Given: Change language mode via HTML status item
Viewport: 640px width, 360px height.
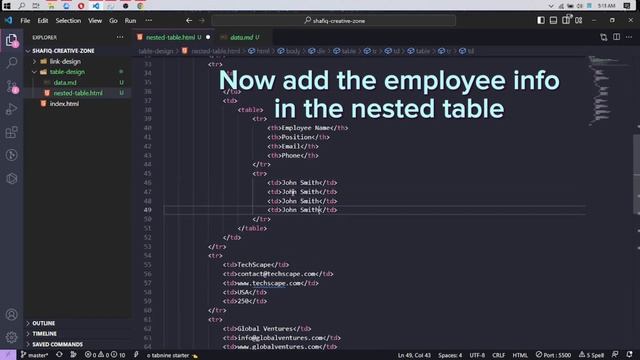Looking at the screenshot, I should pyautogui.click(x=520, y=355).
